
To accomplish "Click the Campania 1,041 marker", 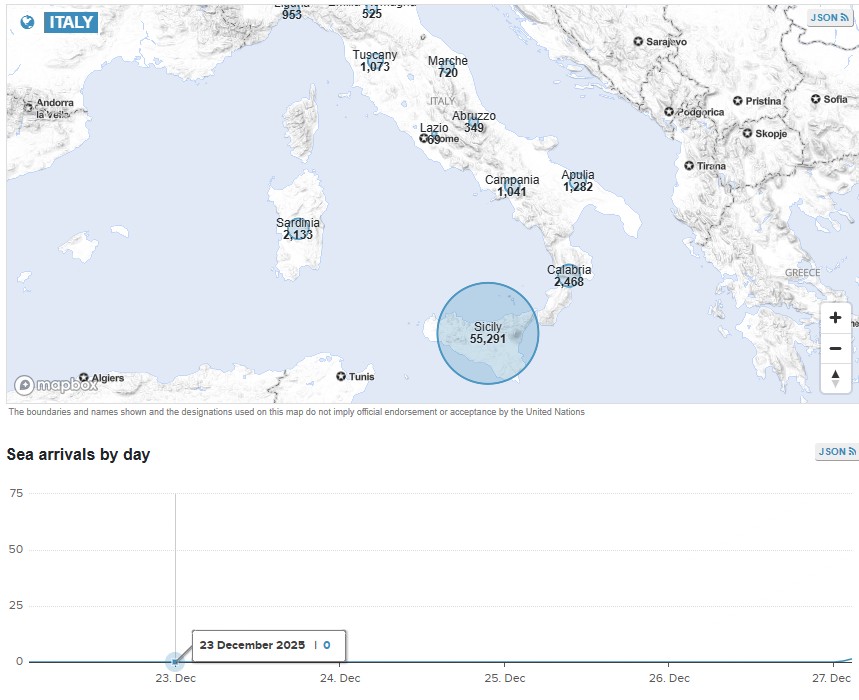I will 512,186.
